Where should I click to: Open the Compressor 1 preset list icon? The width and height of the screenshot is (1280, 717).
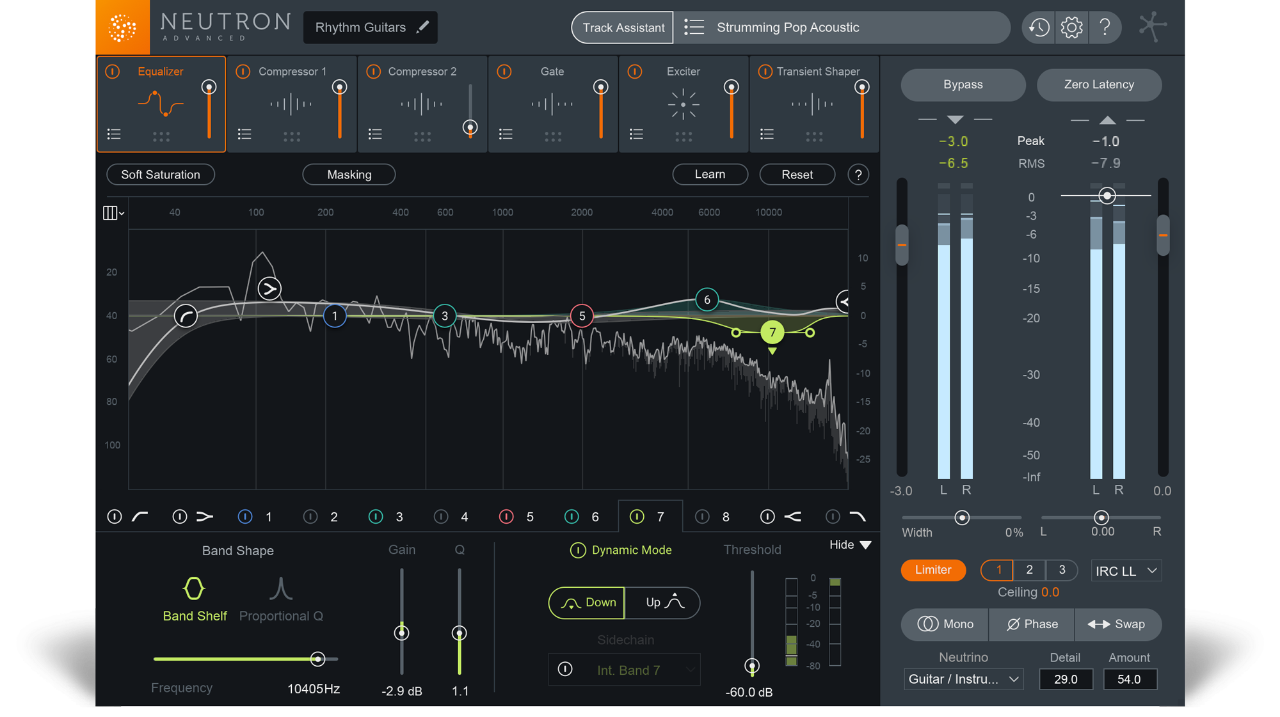point(244,134)
